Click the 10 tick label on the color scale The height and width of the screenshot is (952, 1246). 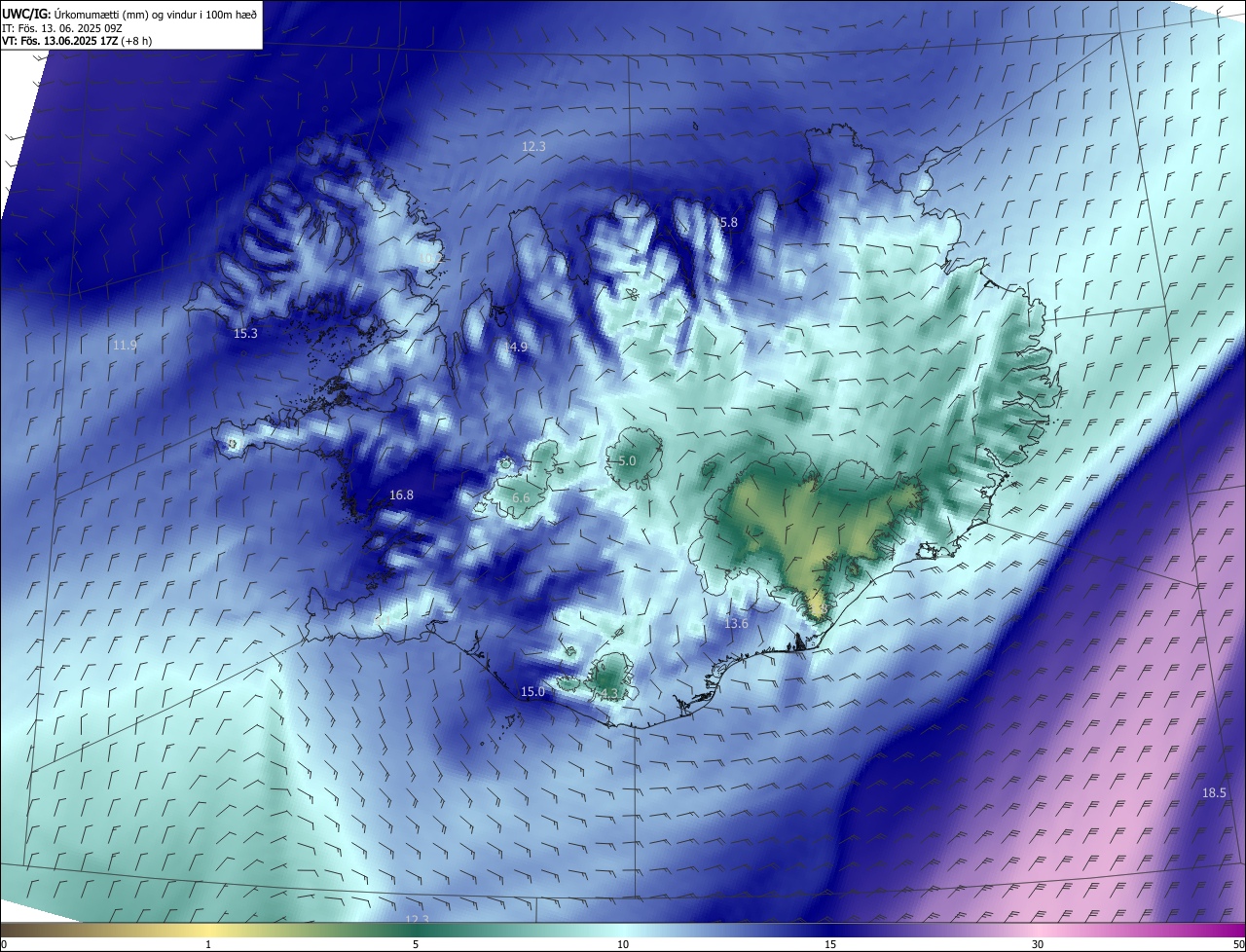623,944
